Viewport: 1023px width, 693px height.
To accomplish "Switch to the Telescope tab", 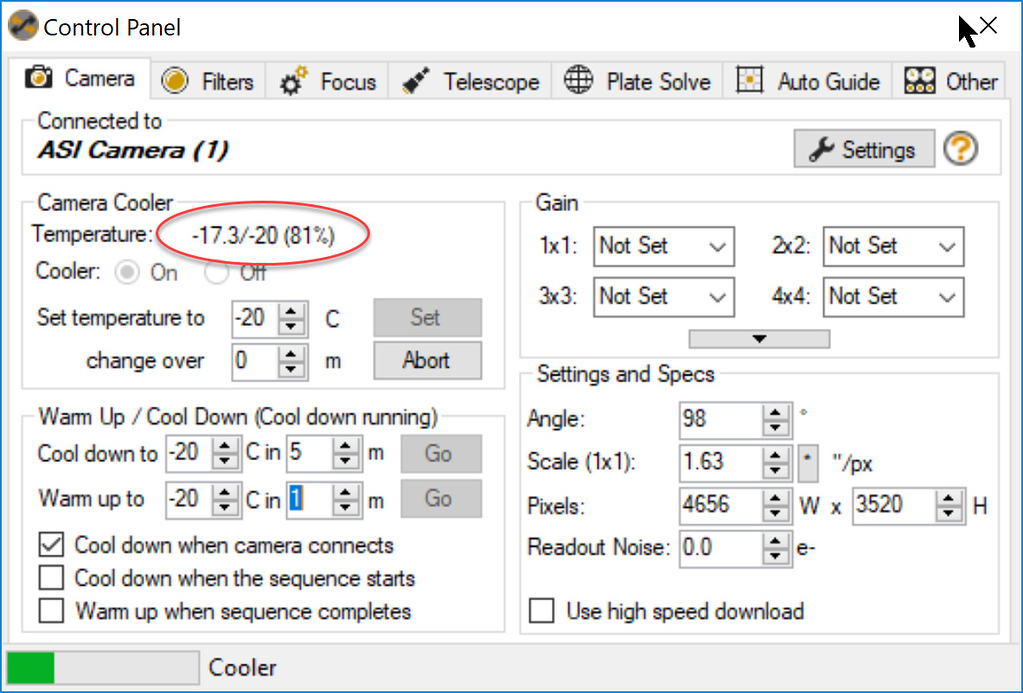I will click(x=470, y=79).
